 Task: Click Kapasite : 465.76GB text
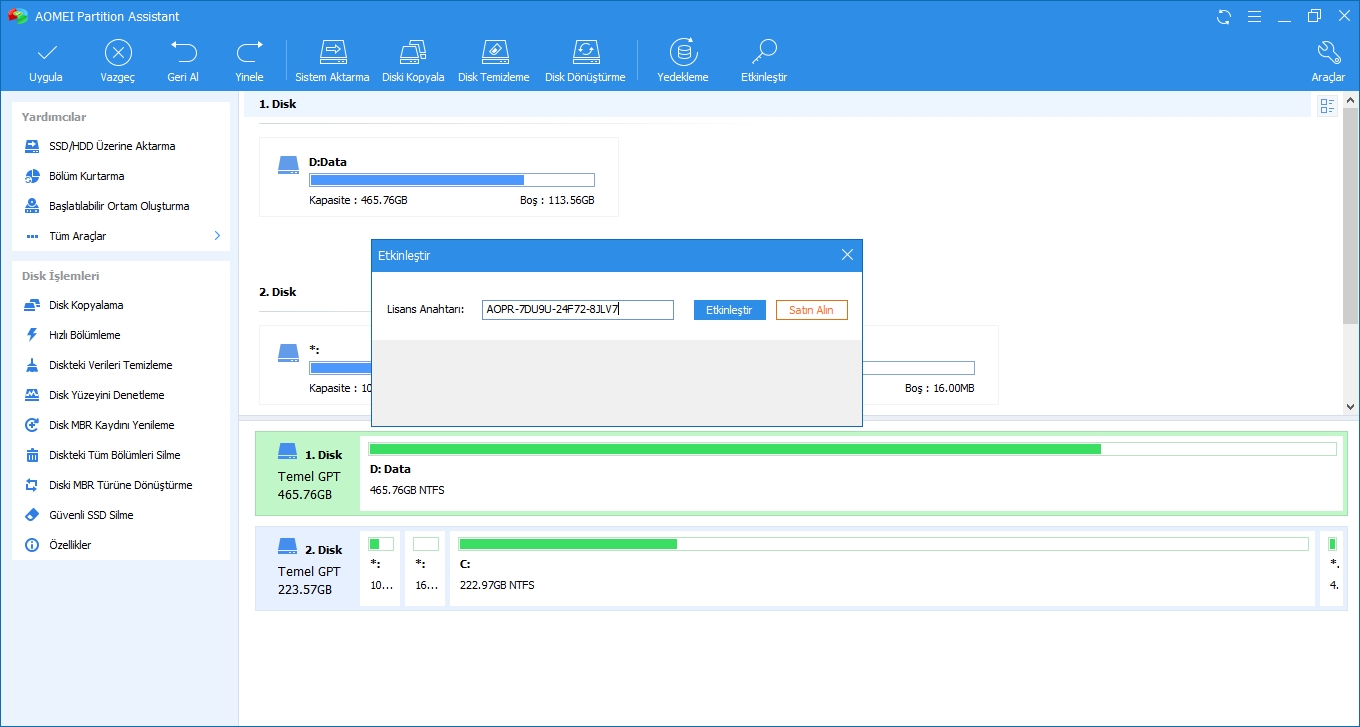click(x=358, y=200)
